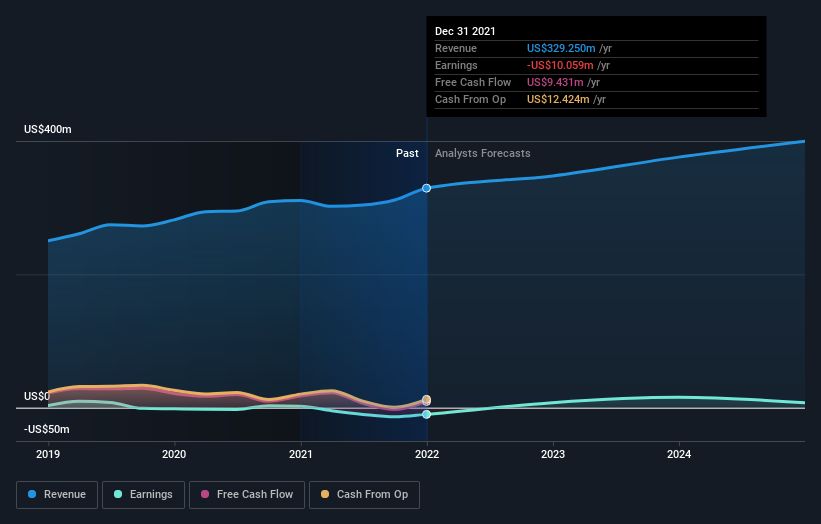Image resolution: width=821 pixels, height=524 pixels.
Task: Select the 2022 x-axis label
Action: click(x=427, y=454)
